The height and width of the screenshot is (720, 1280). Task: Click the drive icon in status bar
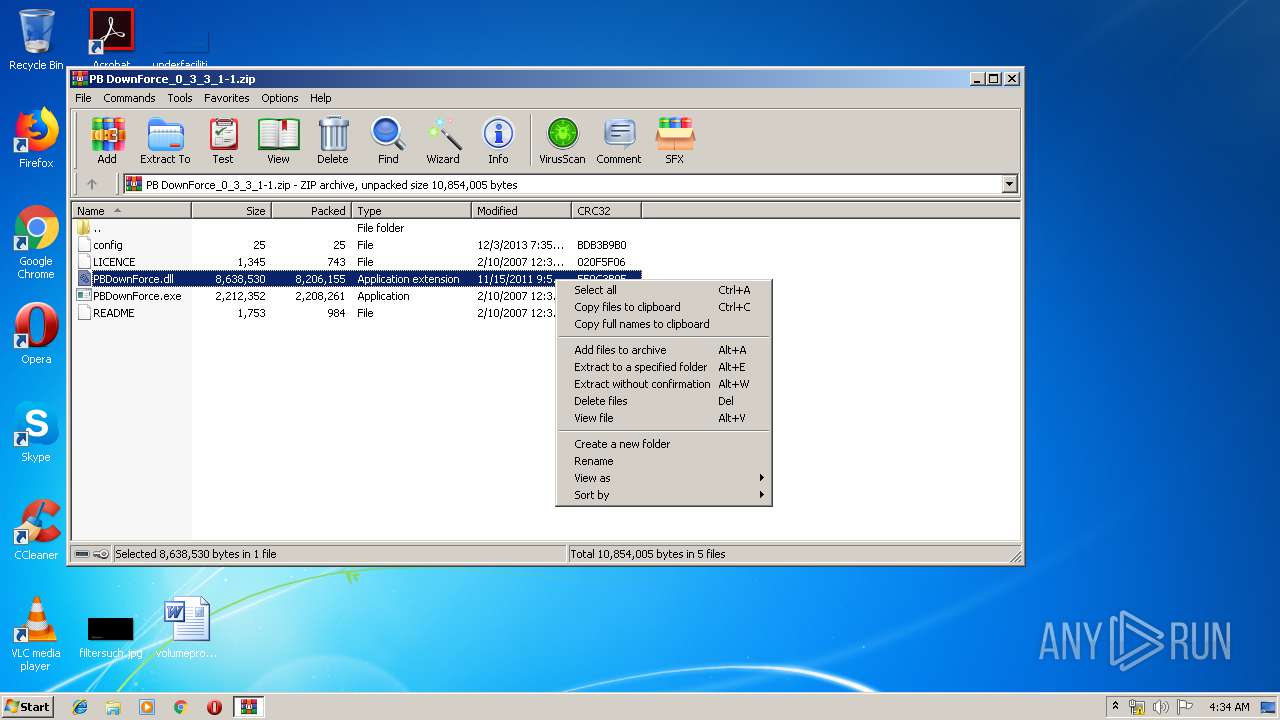point(83,554)
